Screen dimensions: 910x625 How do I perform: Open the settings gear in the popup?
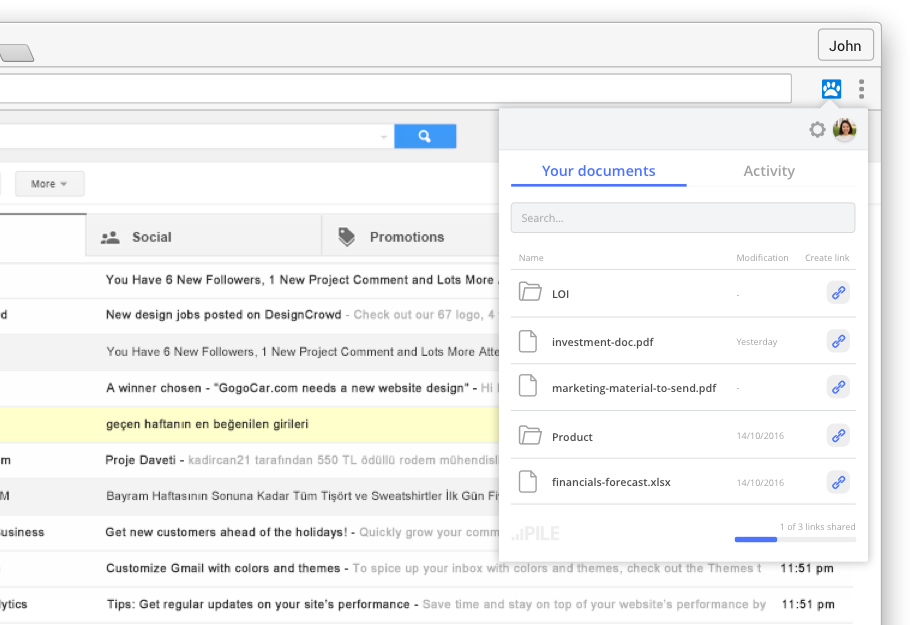817,129
